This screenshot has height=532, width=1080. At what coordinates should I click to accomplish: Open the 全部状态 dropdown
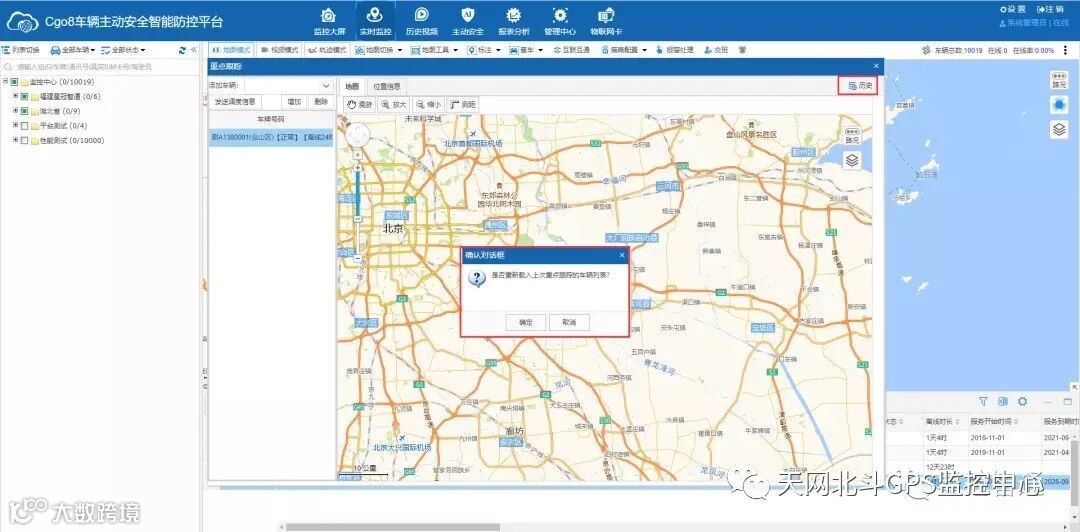click(123, 50)
